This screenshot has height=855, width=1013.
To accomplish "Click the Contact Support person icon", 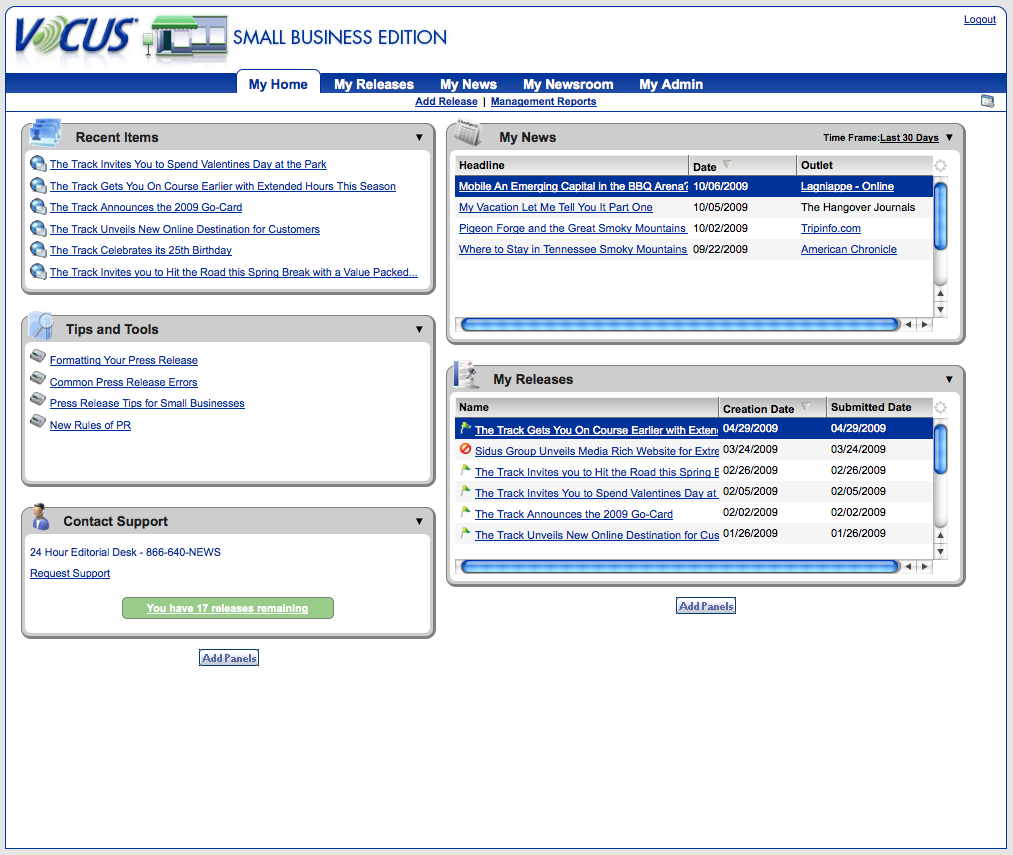I will pos(41,517).
